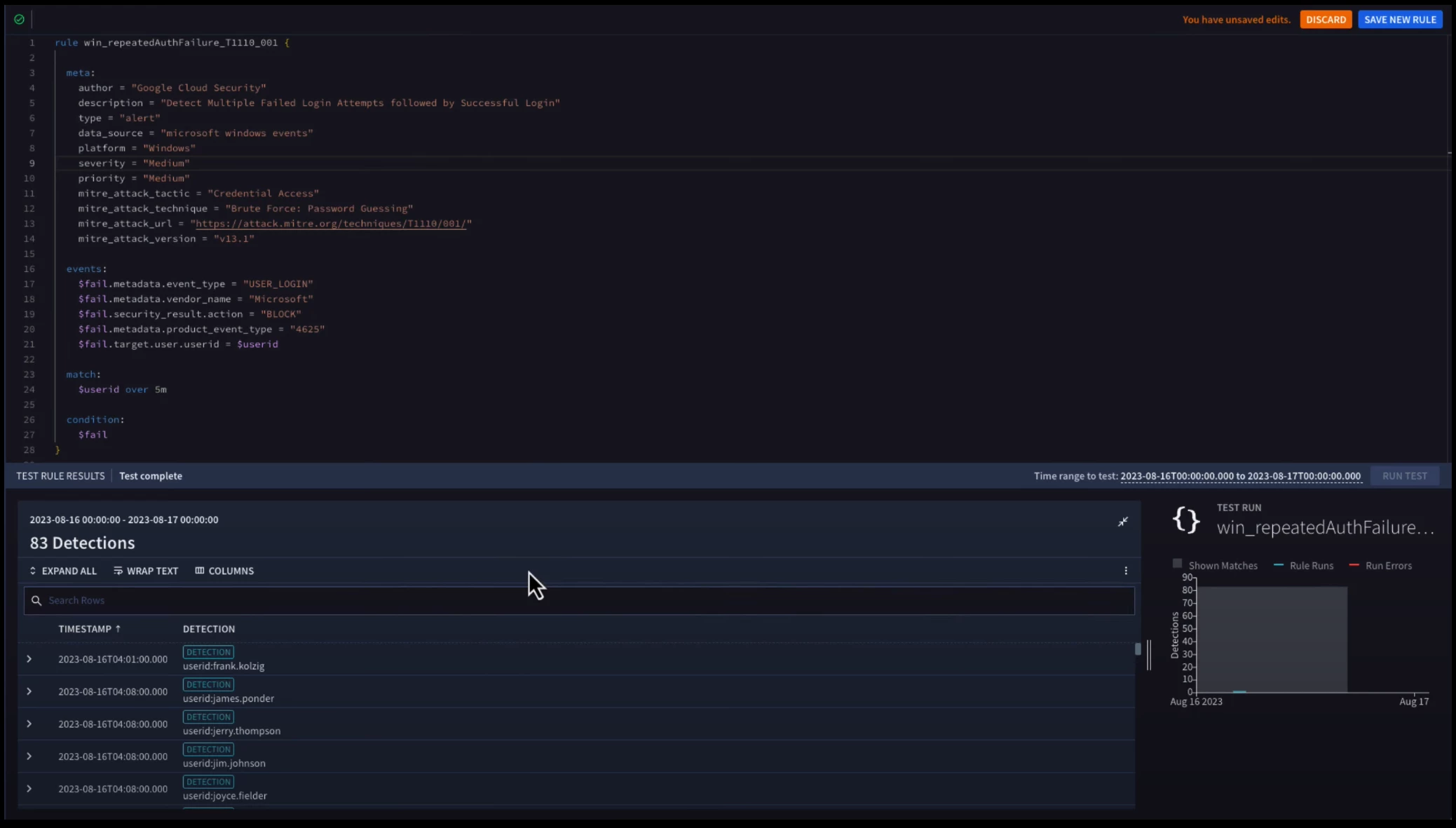Click the Expand All rows icon
Viewport: 1456px width, 828px height.
(x=32, y=571)
